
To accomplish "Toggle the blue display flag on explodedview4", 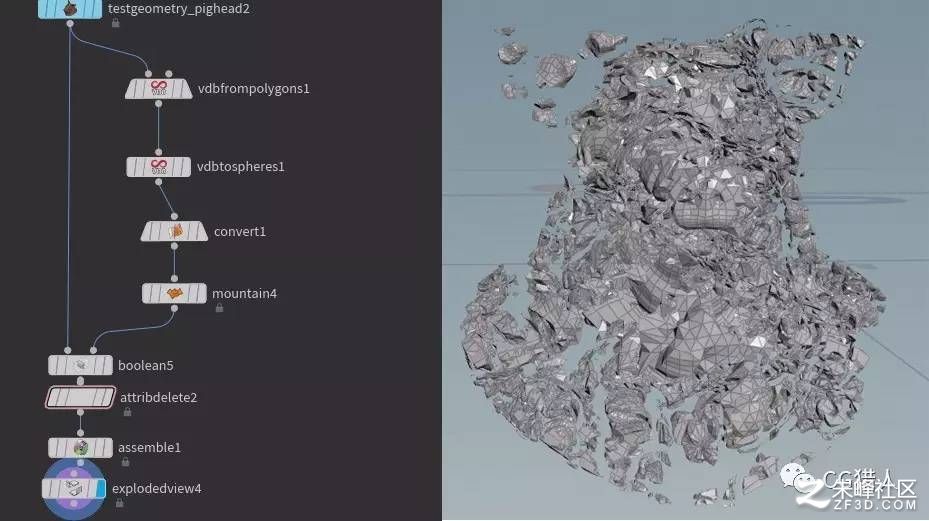I will point(100,489).
